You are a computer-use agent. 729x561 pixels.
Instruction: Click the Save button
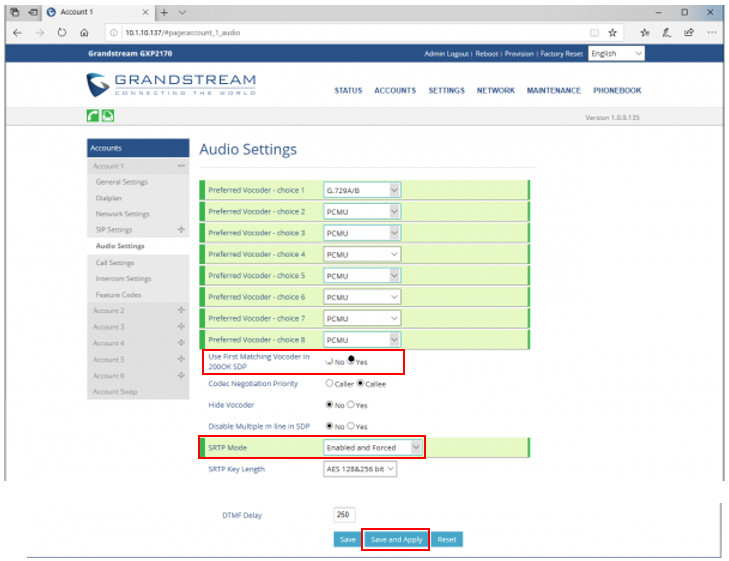click(x=347, y=540)
